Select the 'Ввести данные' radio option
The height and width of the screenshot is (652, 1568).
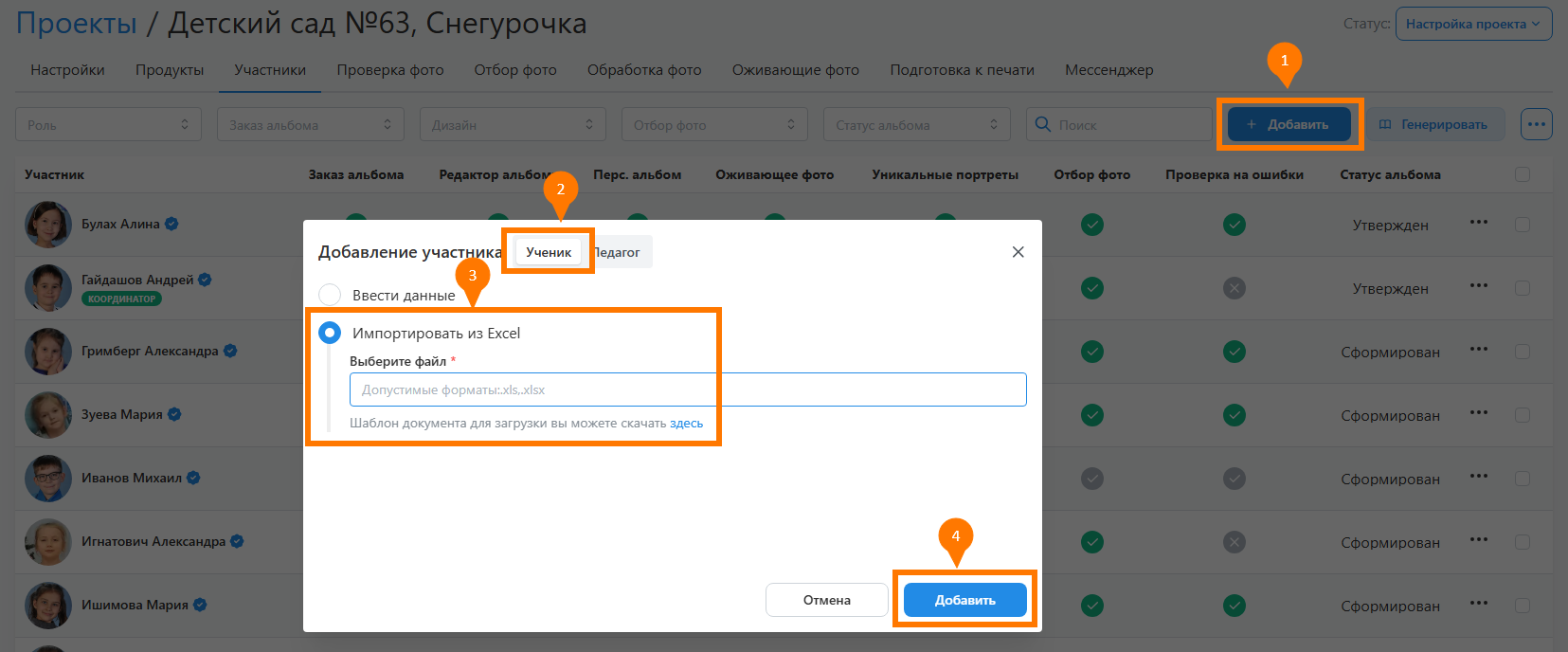click(330, 295)
